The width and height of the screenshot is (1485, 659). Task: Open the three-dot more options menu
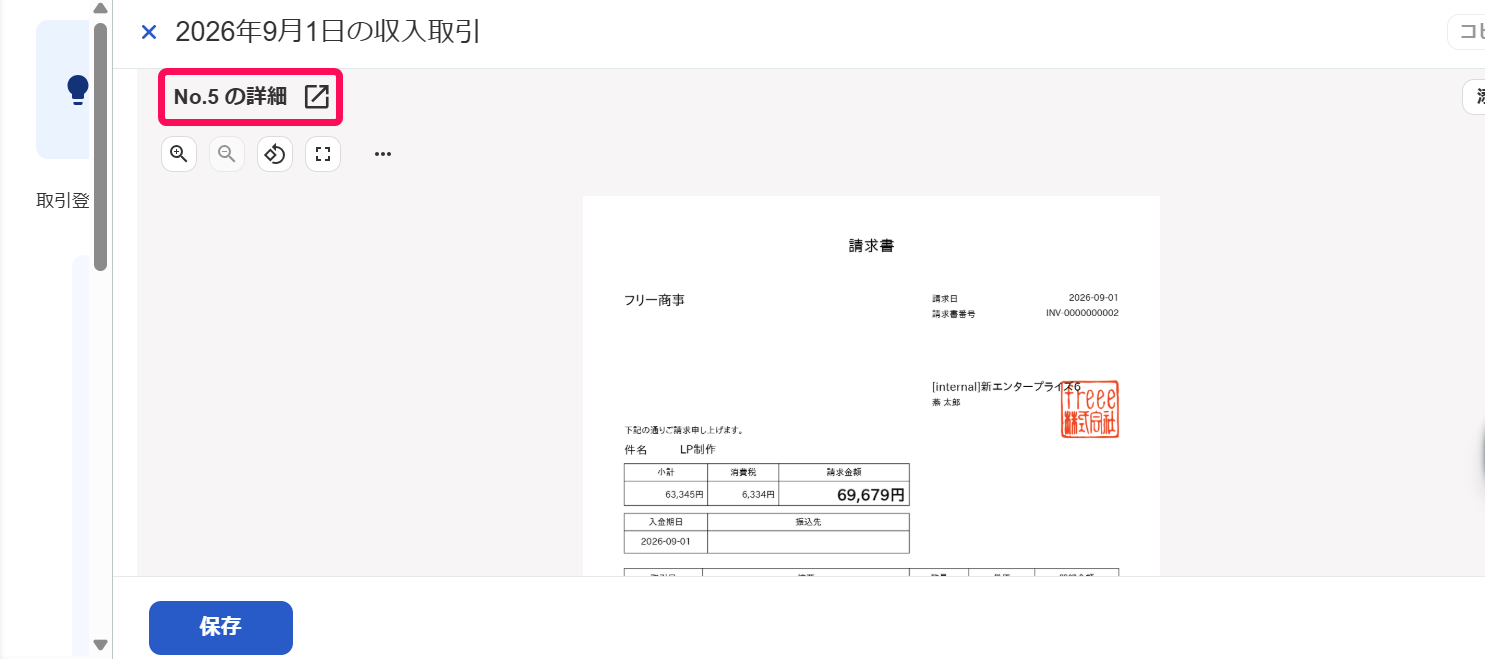click(x=383, y=154)
